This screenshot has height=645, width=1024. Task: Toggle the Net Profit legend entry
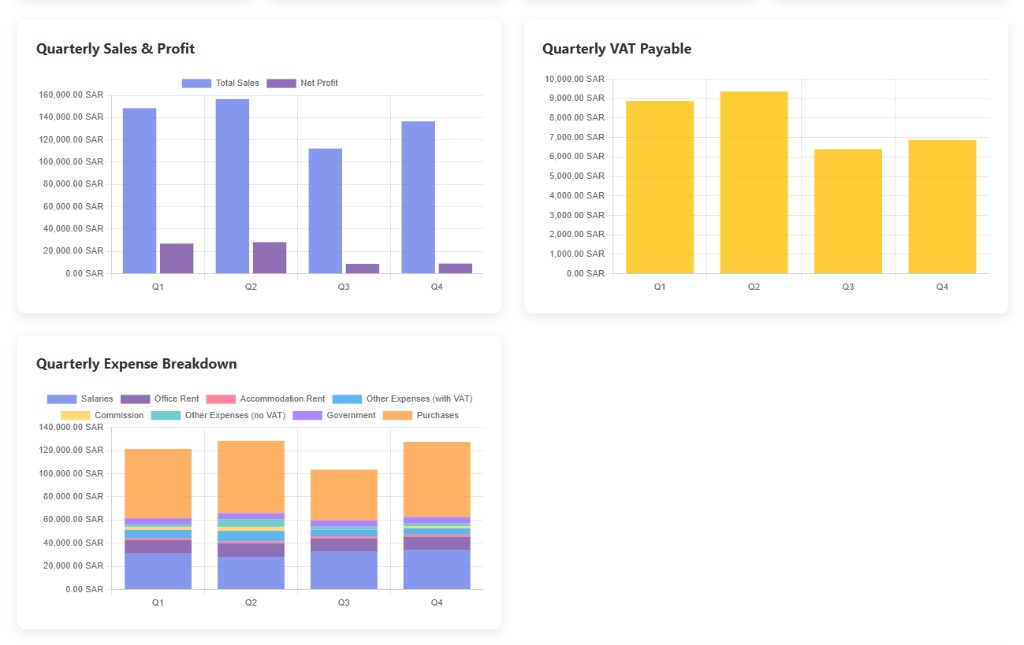coord(302,83)
